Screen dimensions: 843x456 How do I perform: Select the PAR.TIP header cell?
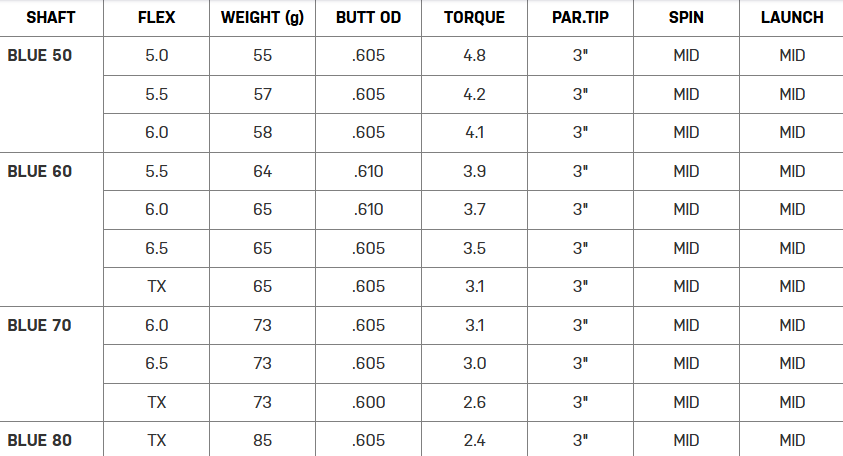tap(580, 18)
